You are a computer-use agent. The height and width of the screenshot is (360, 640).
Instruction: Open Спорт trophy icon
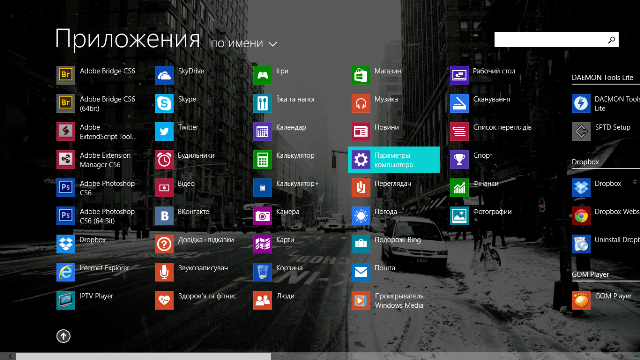[x=459, y=160]
